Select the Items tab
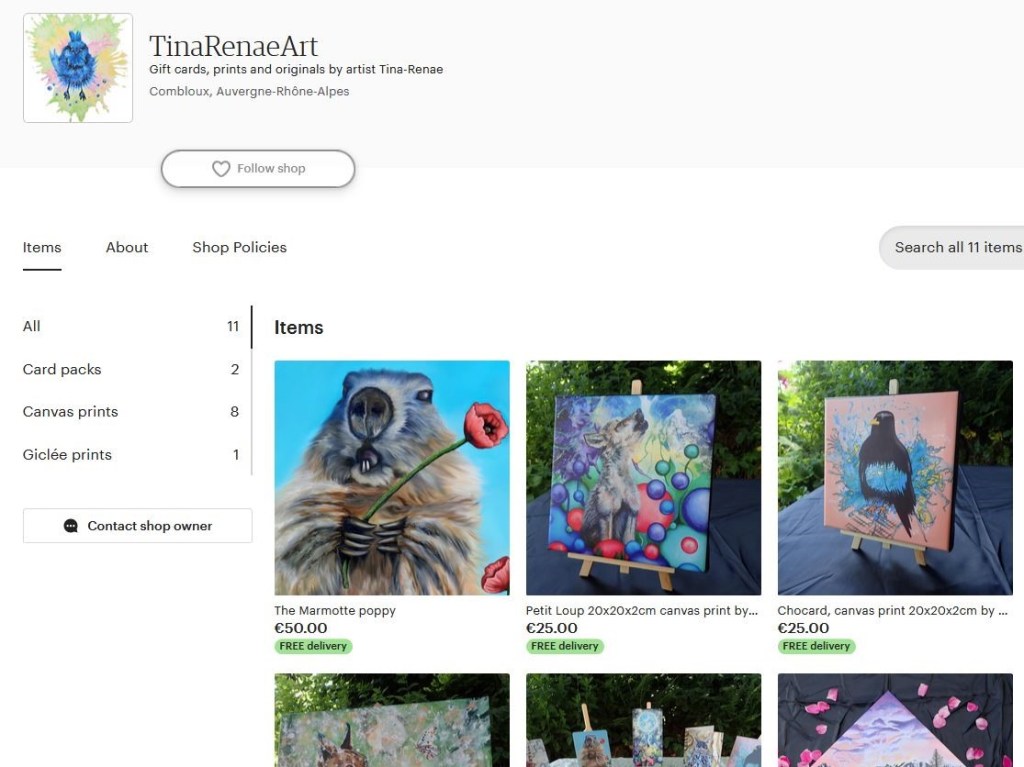1024x767 pixels. pyautogui.click(x=42, y=247)
